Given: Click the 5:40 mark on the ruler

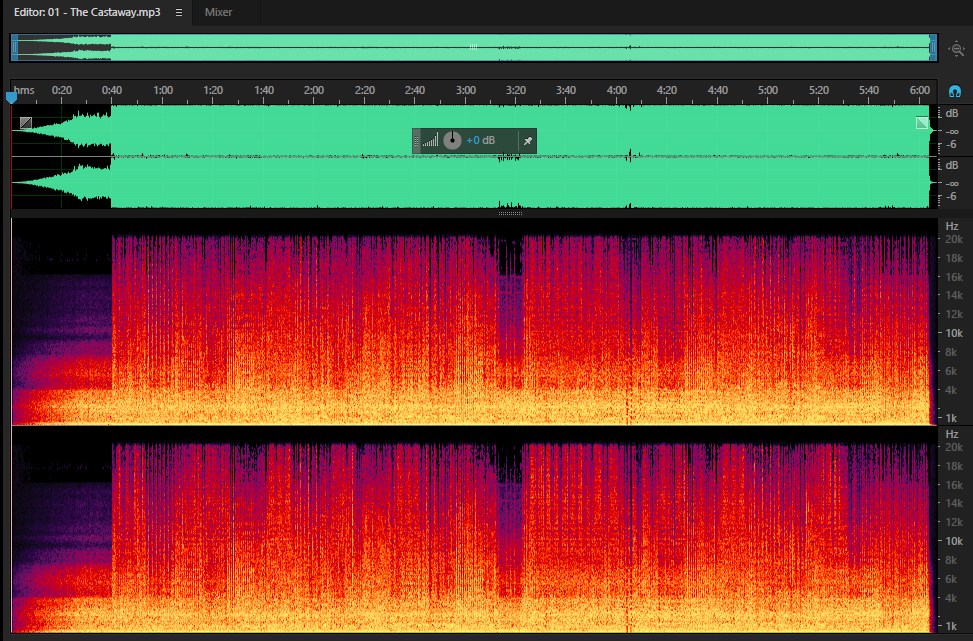Looking at the screenshot, I should point(869,90).
